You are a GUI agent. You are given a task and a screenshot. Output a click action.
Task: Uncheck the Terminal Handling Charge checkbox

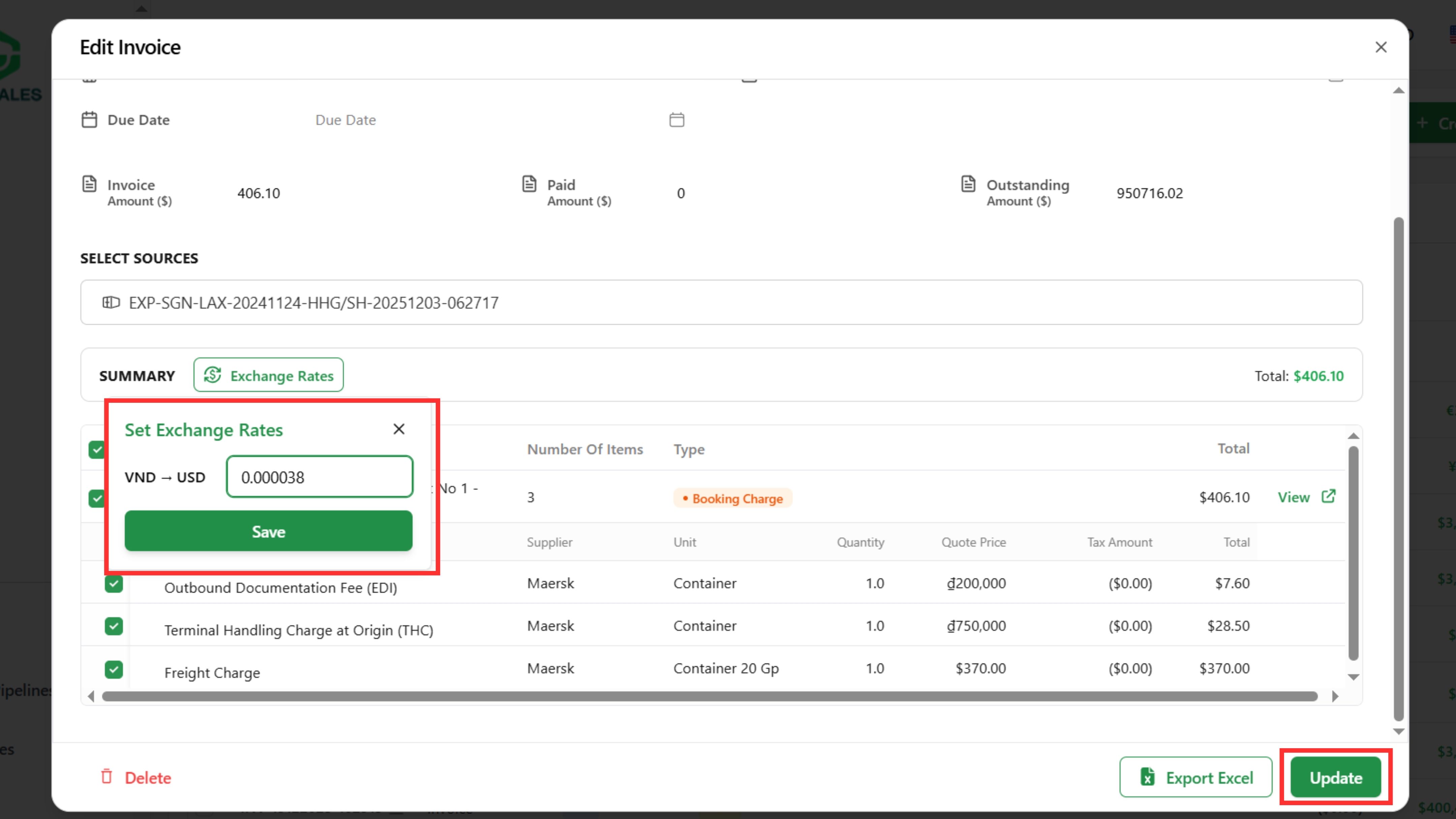[x=114, y=626]
